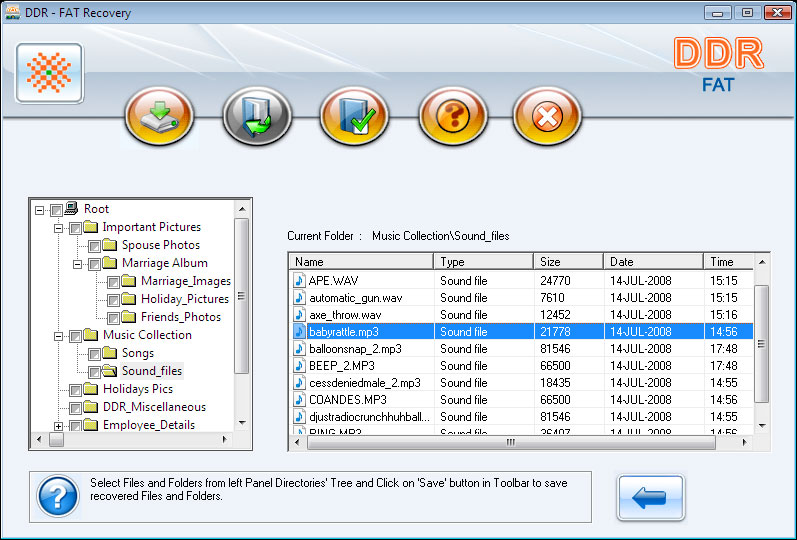Click the music icon next to APE.WAV

point(299,281)
